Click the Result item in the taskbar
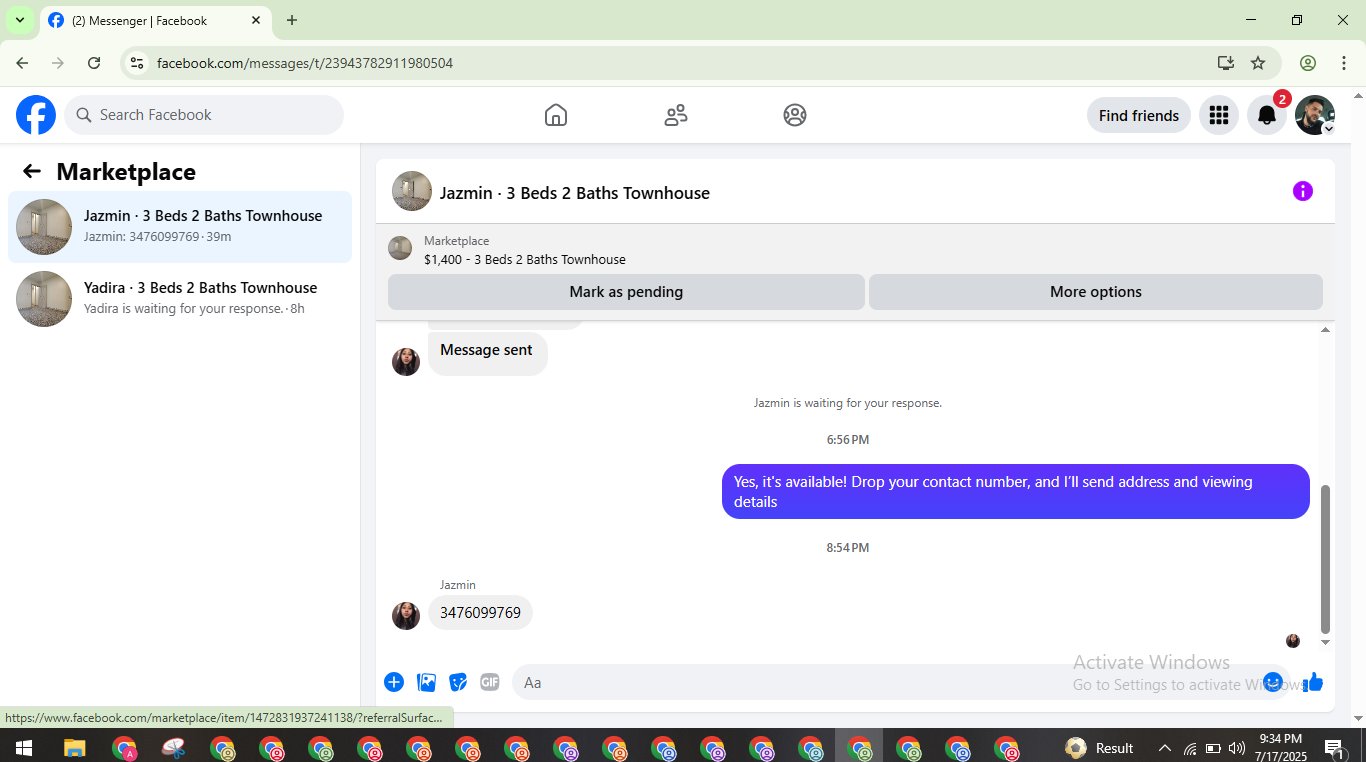1366x762 pixels. click(1100, 747)
